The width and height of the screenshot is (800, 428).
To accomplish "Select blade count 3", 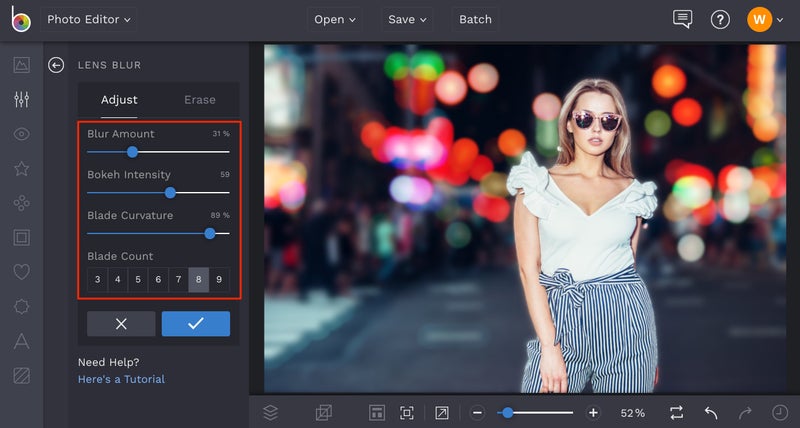I will click(97, 280).
